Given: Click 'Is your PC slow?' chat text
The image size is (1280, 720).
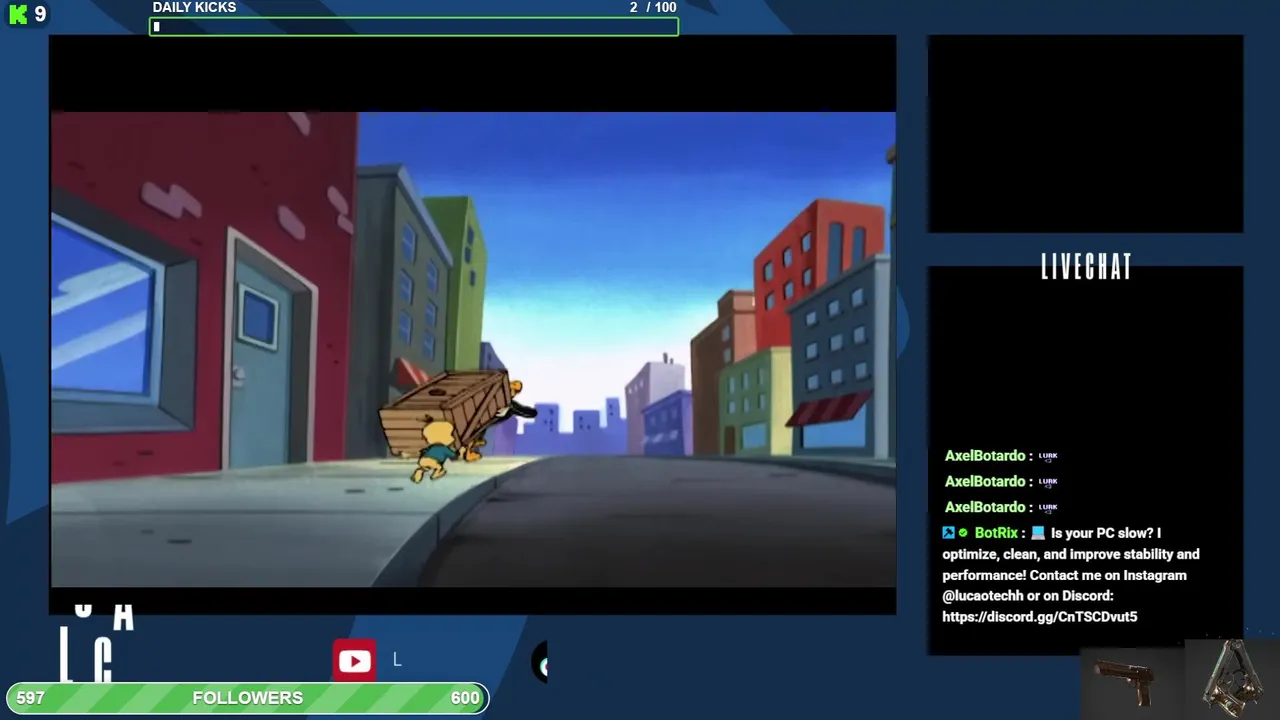Looking at the screenshot, I should pyautogui.click(x=1103, y=533).
